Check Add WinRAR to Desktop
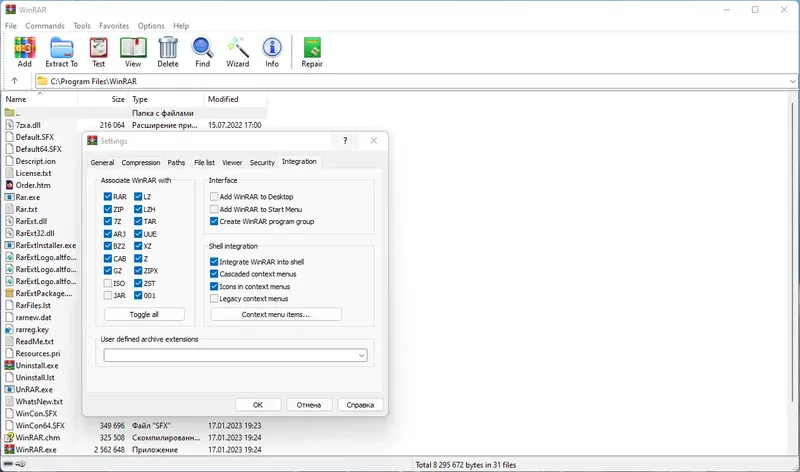This screenshot has height=472, width=800. [x=214, y=196]
